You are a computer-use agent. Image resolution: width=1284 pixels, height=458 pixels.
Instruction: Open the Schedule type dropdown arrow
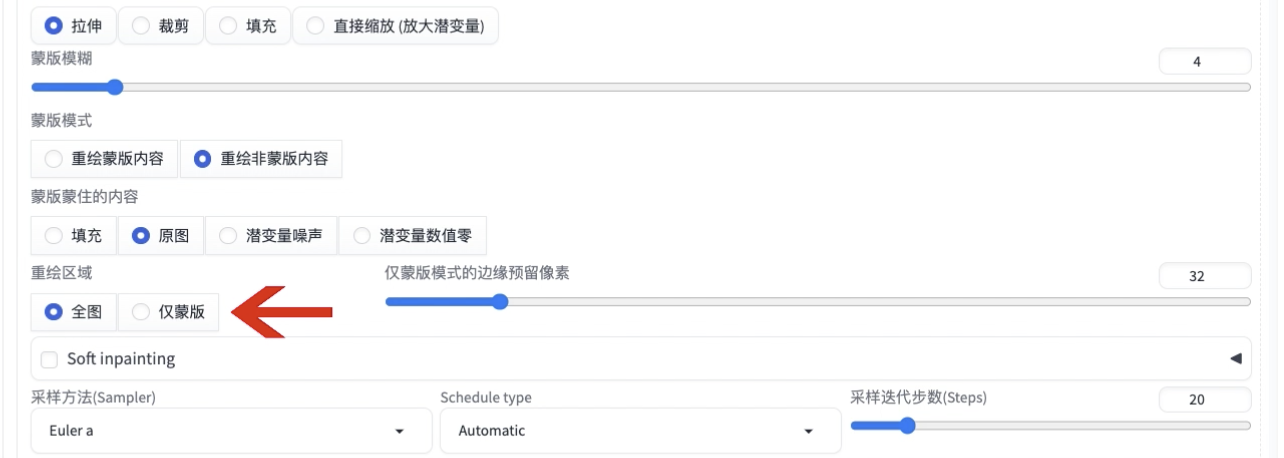[808, 431]
